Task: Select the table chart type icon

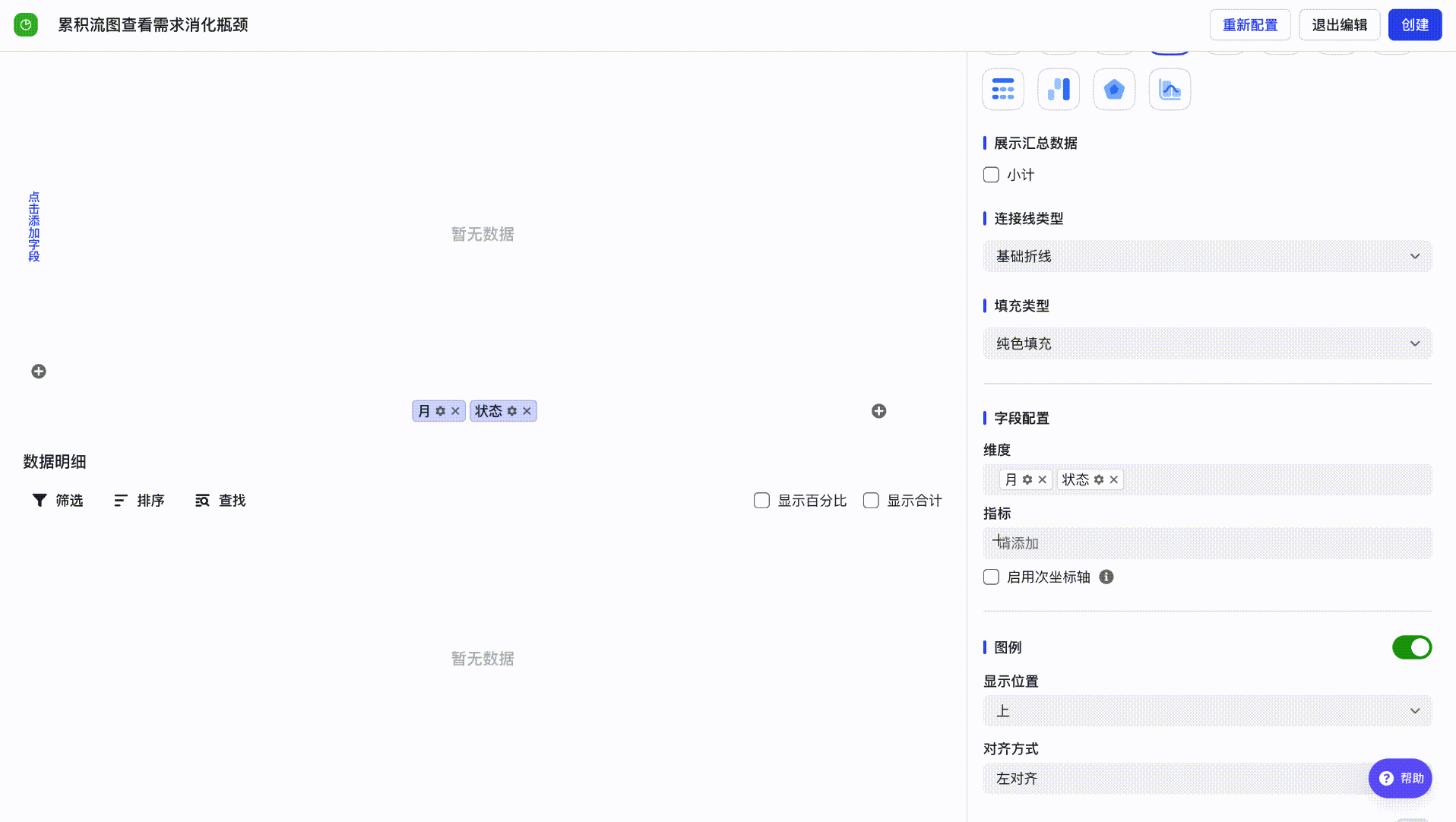Action: click(1002, 90)
